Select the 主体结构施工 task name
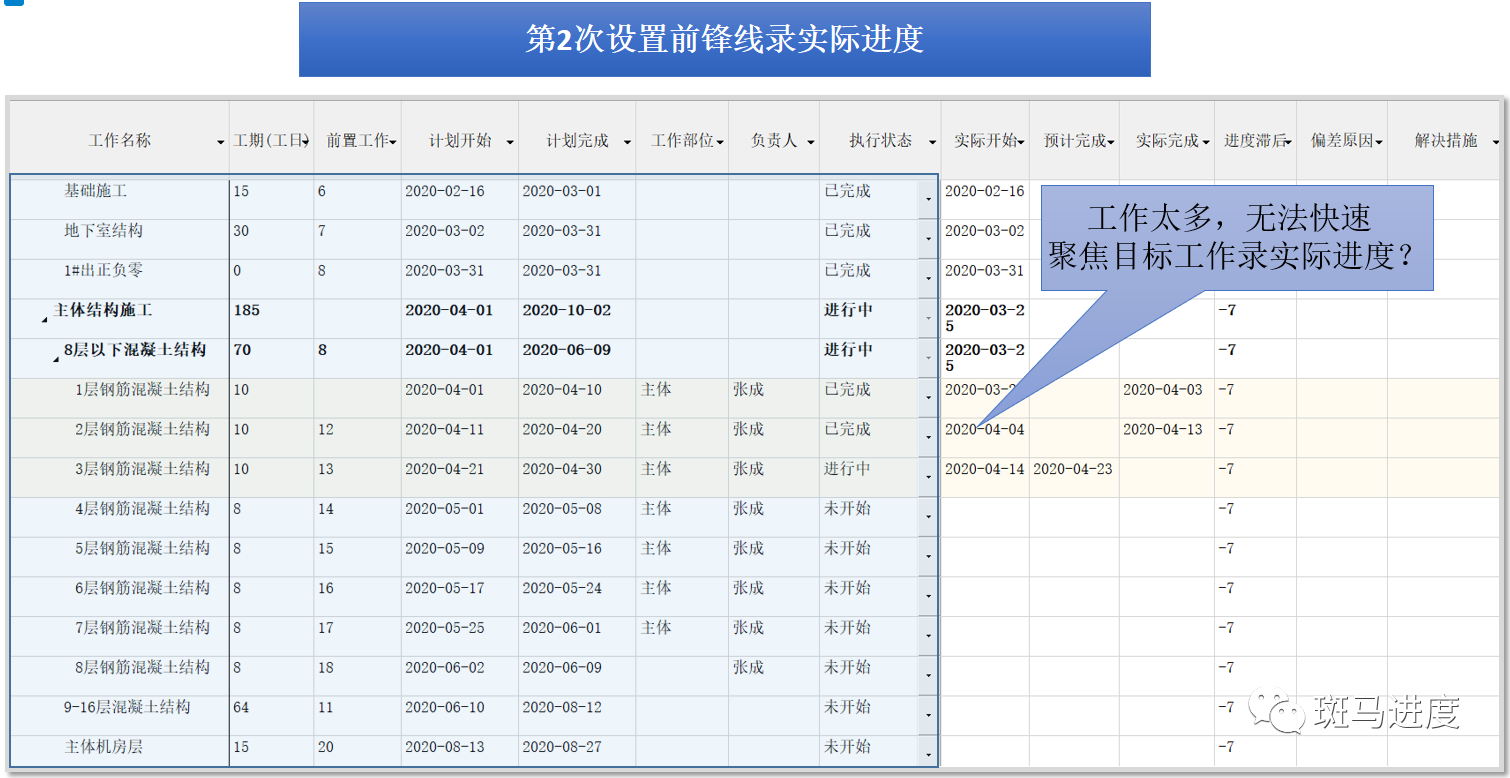 [102, 310]
